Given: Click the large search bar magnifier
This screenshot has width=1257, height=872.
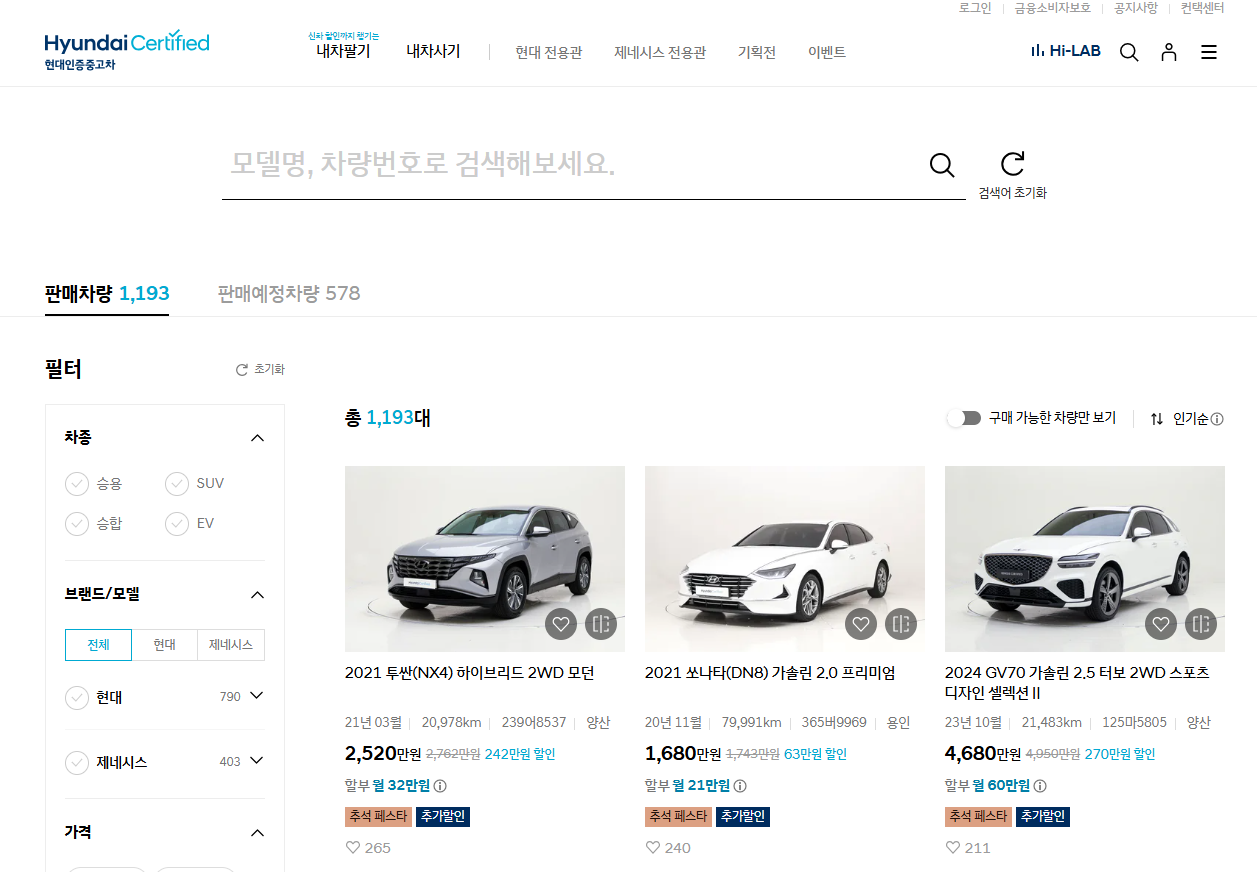Looking at the screenshot, I should [x=942, y=165].
